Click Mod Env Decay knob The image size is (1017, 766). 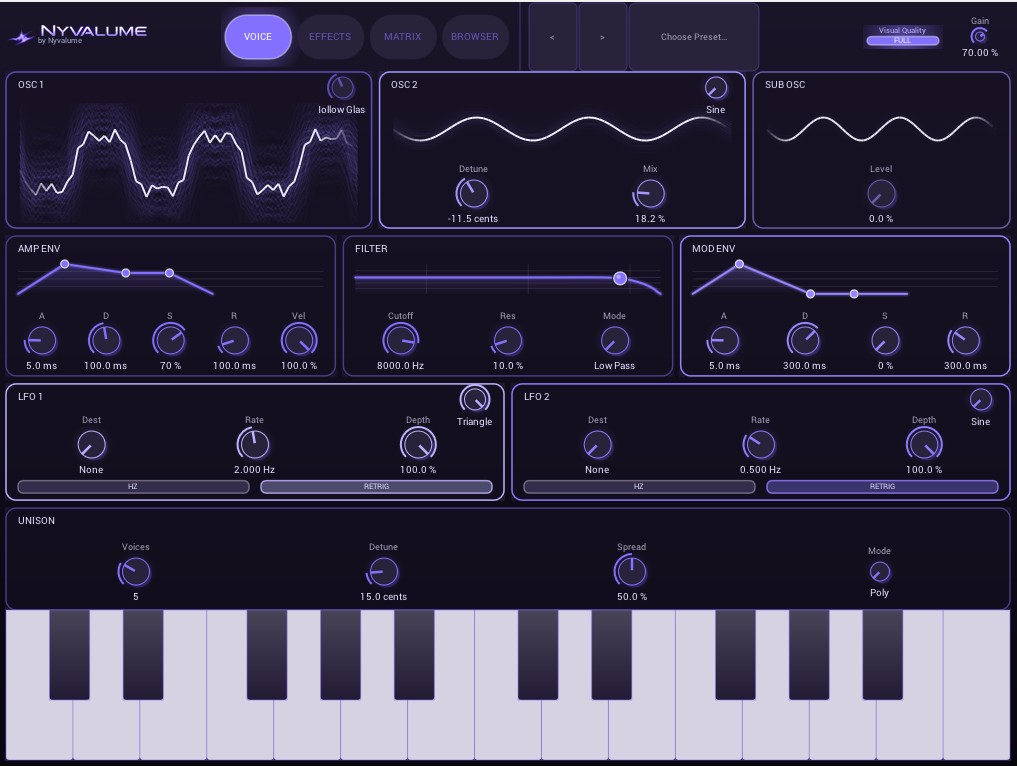tap(804, 341)
